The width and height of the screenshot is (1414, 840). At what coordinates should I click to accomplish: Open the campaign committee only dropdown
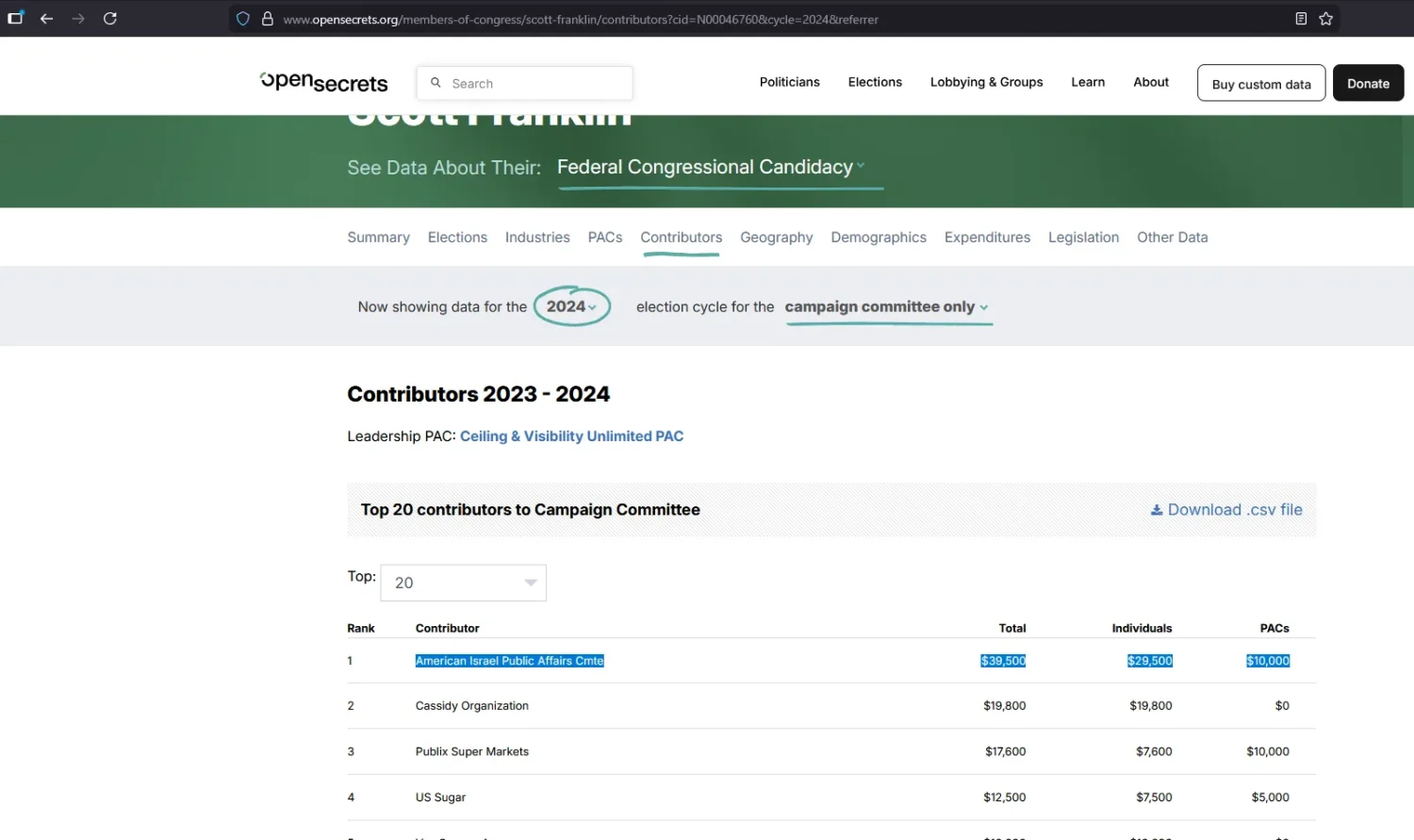[x=887, y=307]
